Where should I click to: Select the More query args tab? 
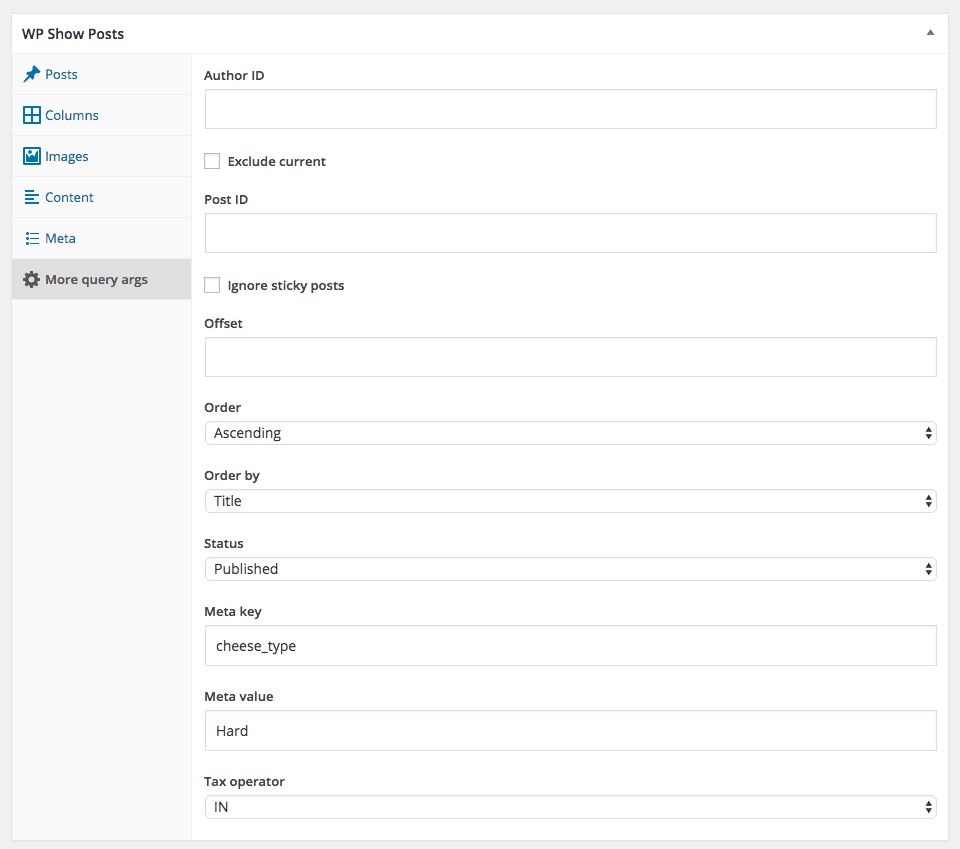click(x=101, y=279)
